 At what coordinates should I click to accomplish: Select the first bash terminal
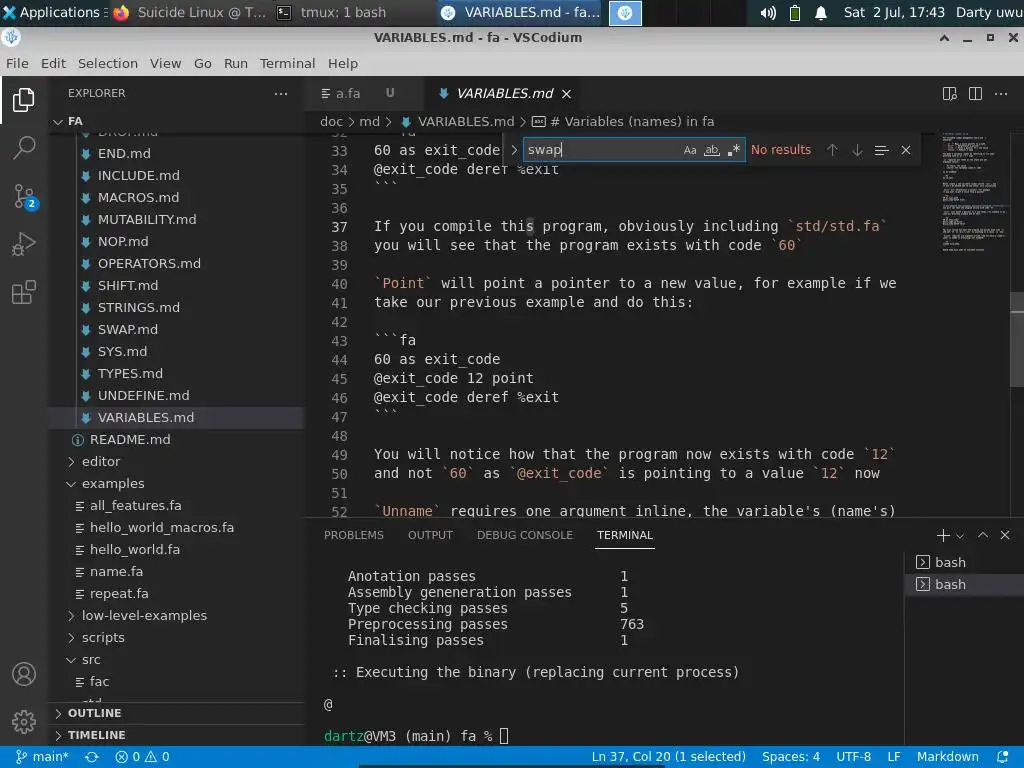click(x=964, y=562)
